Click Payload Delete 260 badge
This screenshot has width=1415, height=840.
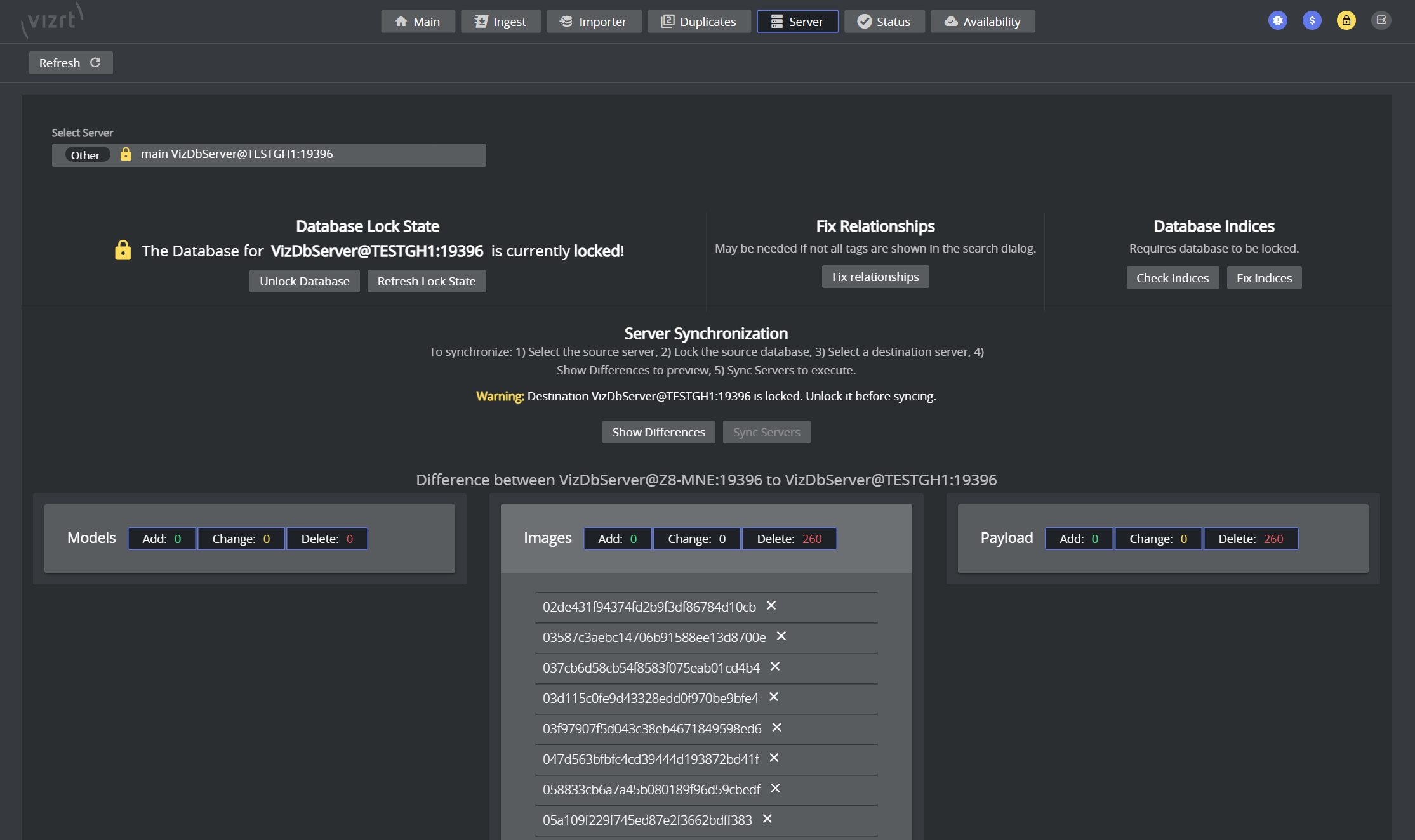(1251, 539)
